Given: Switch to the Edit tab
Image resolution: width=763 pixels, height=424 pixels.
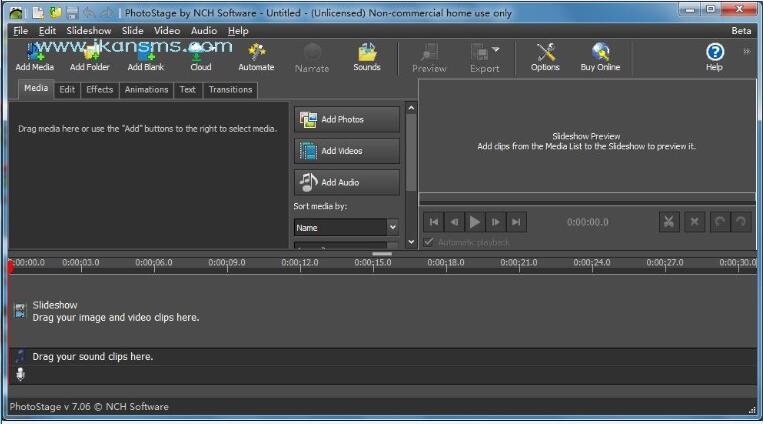Looking at the screenshot, I should click(x=67, y=90).
